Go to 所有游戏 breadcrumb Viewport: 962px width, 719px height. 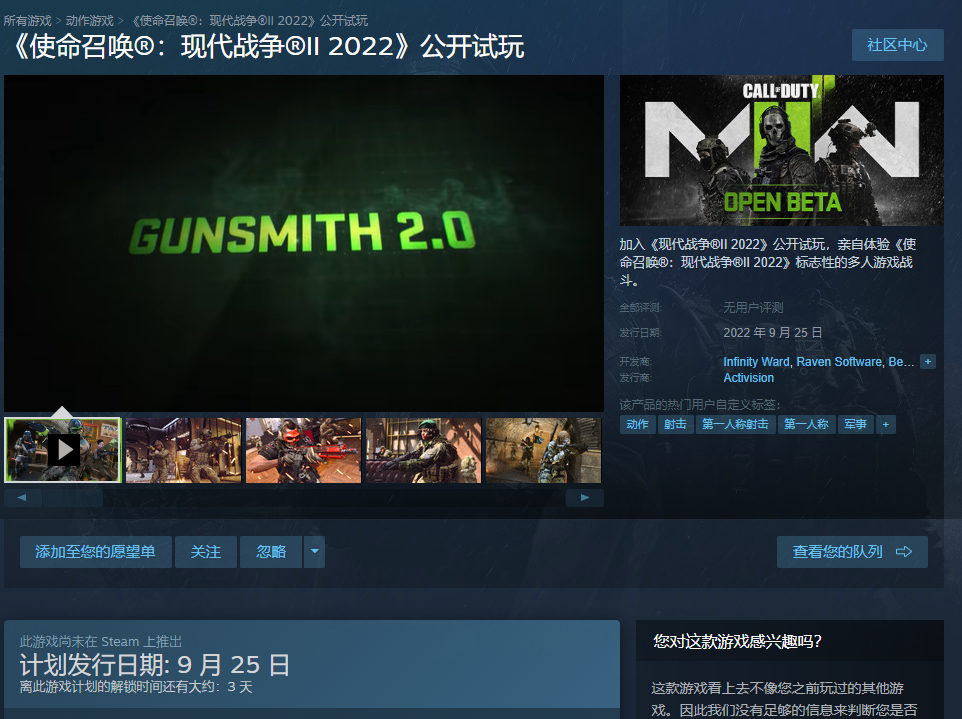(28, 21)
